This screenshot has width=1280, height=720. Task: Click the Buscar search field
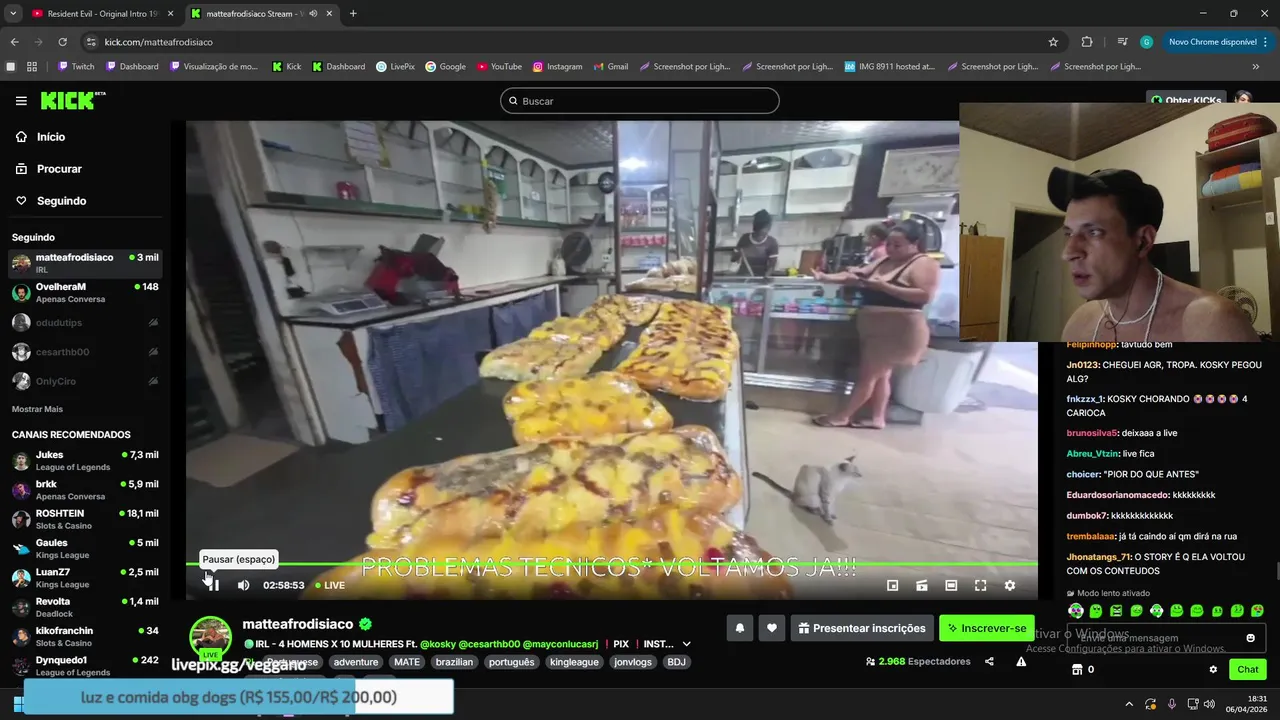coord(640,101)
